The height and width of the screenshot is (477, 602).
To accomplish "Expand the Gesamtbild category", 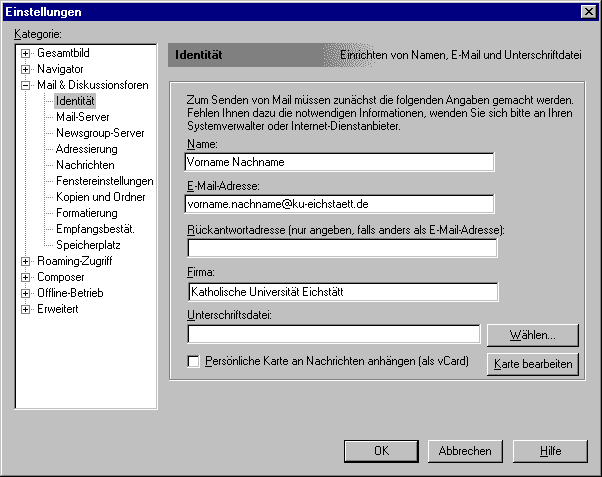I will point(26,53).
